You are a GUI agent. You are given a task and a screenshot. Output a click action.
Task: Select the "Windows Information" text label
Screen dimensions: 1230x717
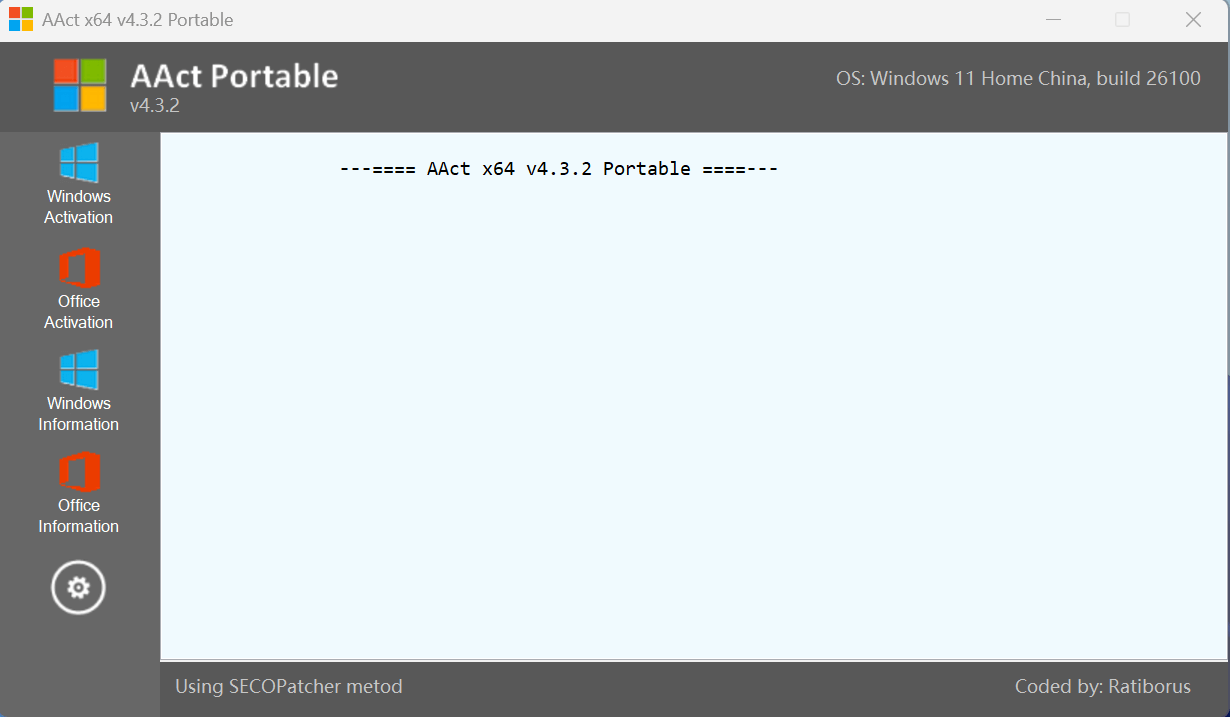click(79, 414)
